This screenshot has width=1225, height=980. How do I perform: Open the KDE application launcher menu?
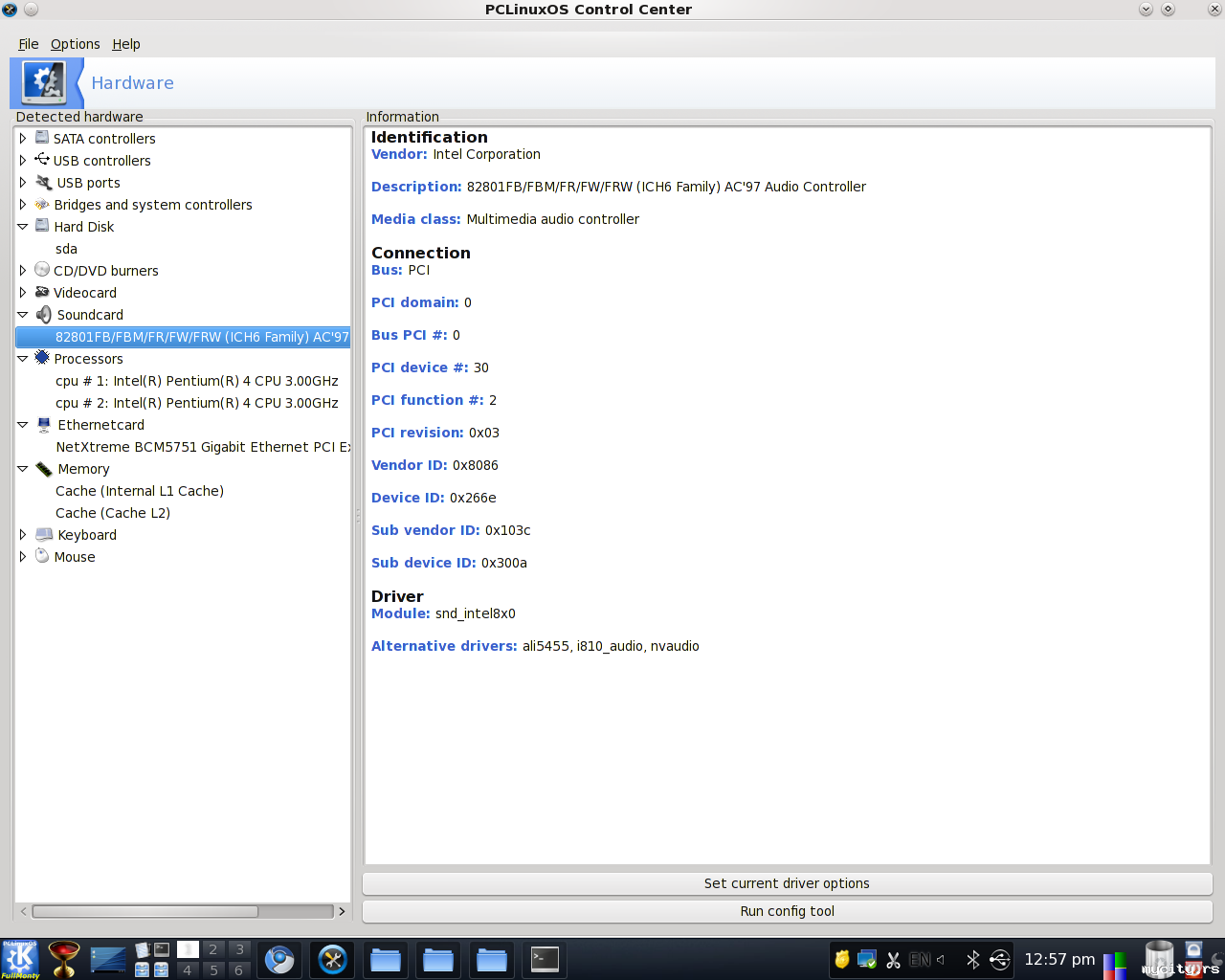point(20,959)
